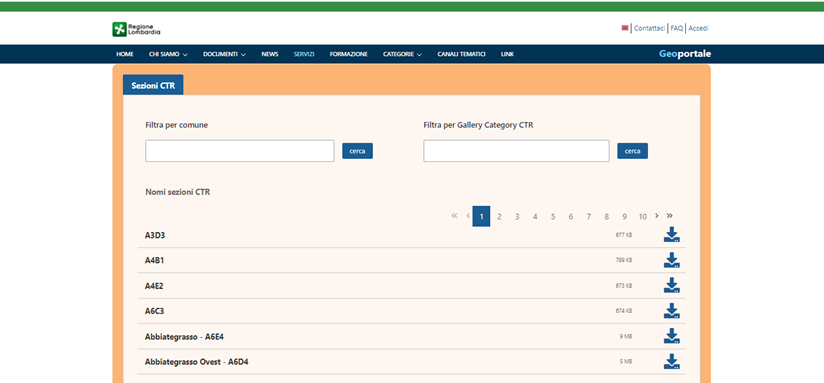Open the Formazione menu item
Image resolution: width=824 pixels, height=383 pixels.
point(348,54)
